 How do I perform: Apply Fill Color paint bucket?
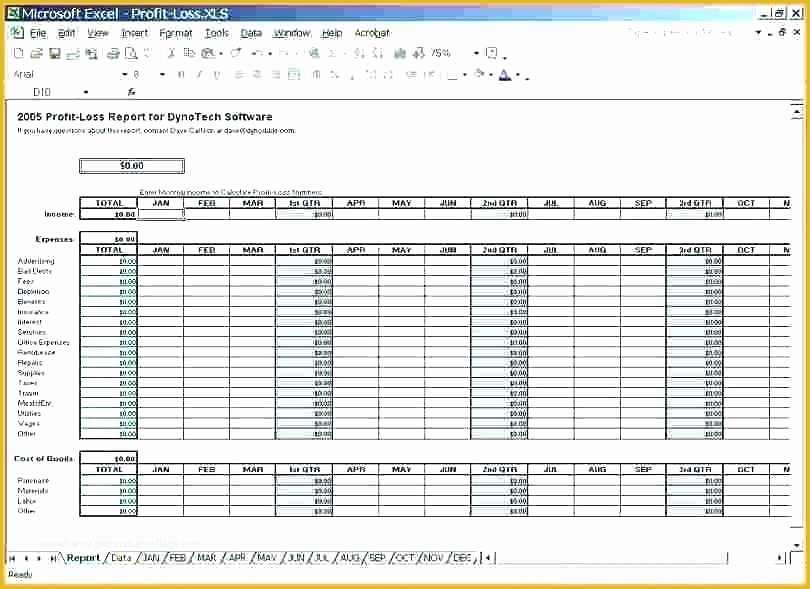tap(479, 75)
